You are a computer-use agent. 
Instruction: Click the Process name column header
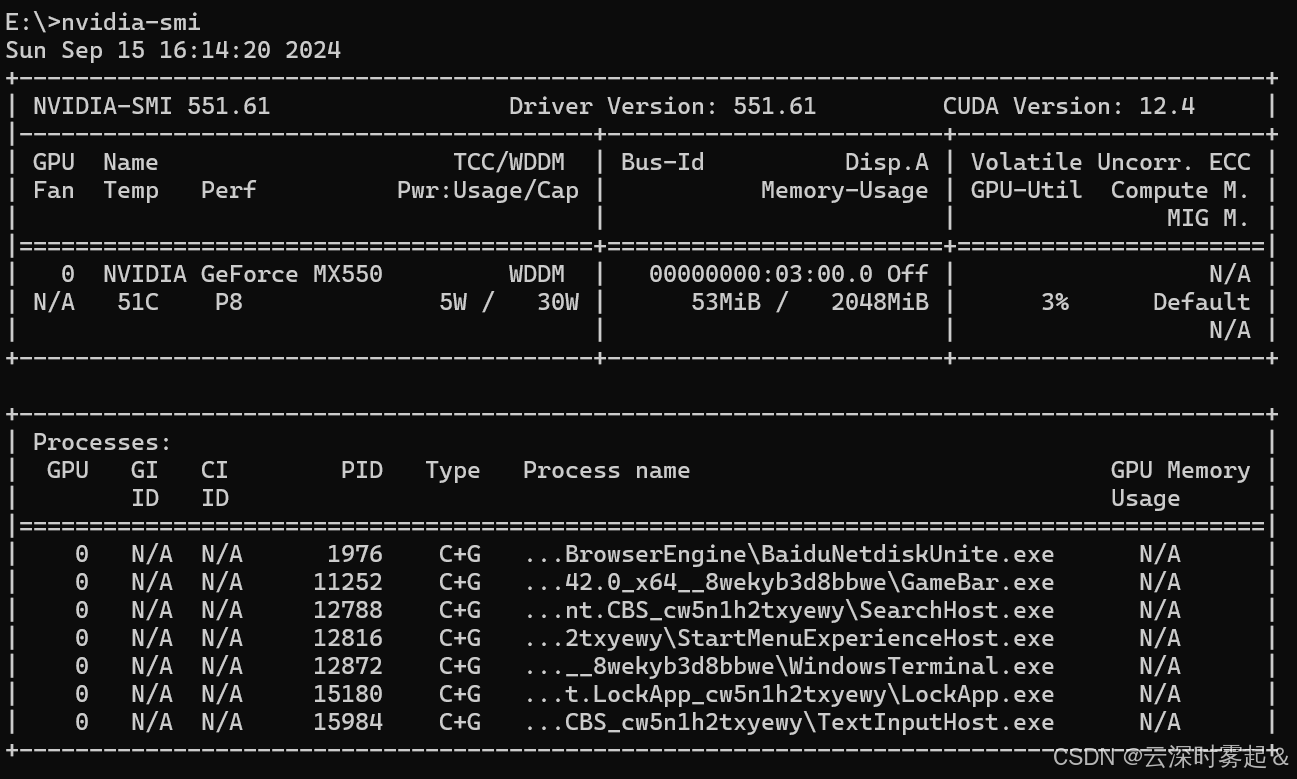(606, 470)
